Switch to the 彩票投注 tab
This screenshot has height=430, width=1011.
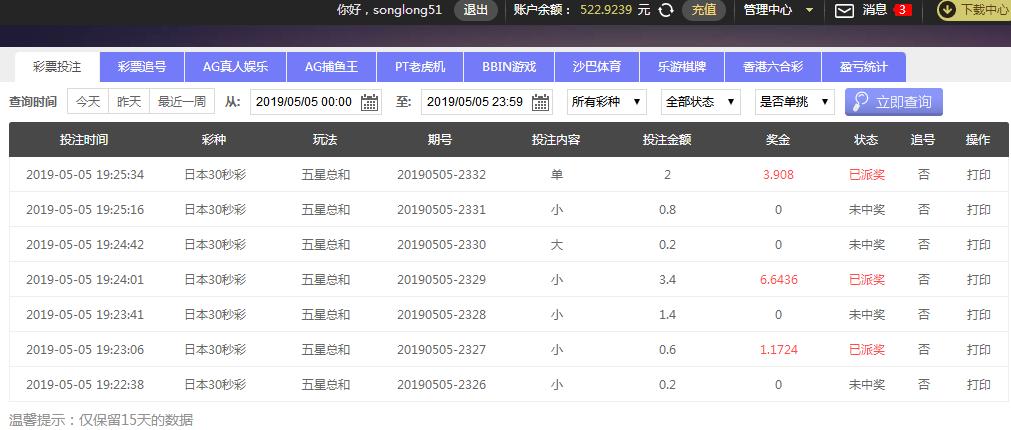point(57,67)
